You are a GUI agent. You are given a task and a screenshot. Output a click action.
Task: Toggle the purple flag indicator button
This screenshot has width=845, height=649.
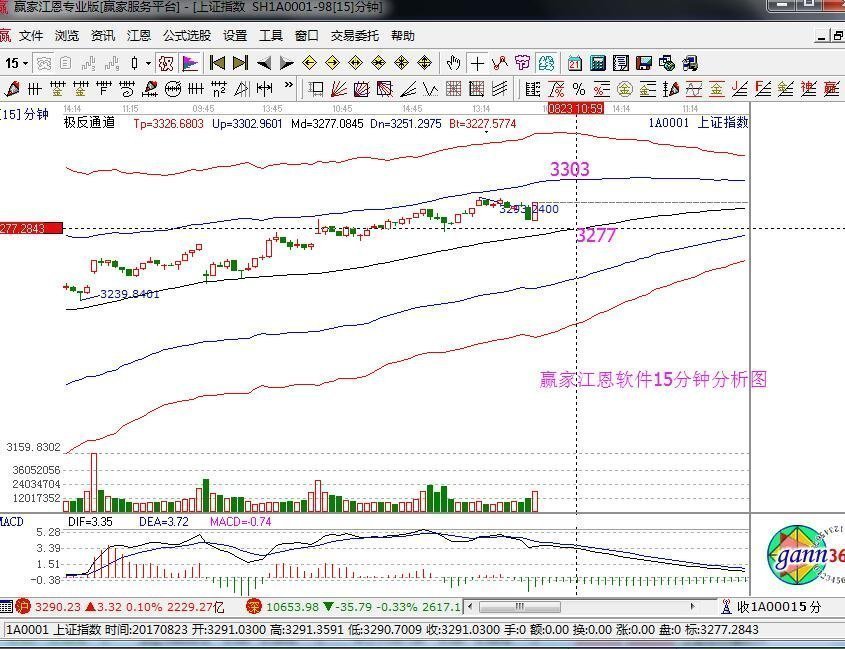(x=190, y=64)
